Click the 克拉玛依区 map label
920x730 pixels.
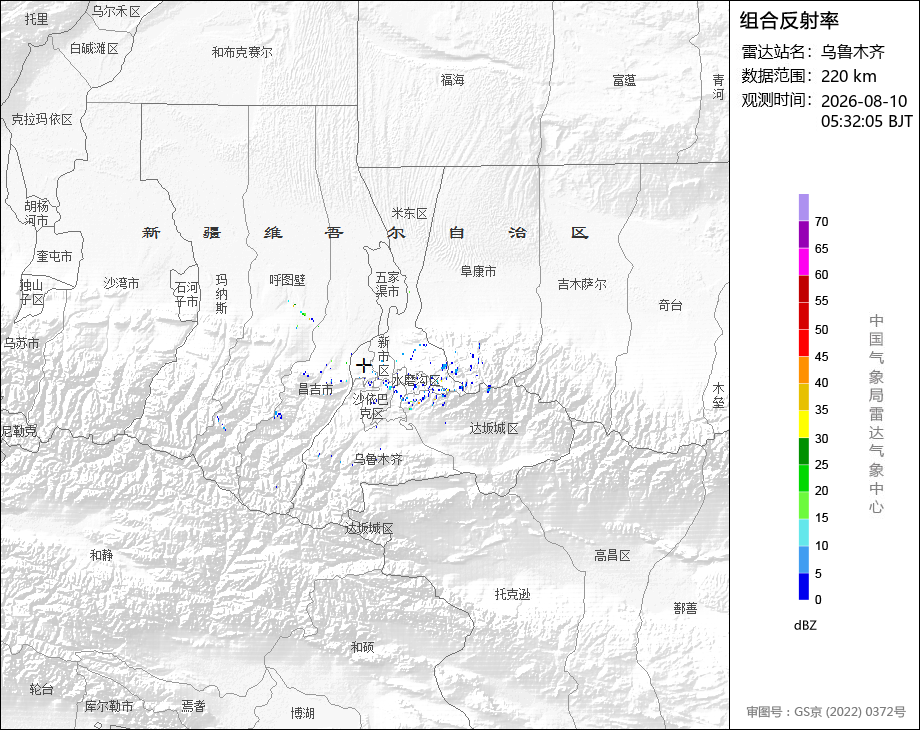click(x=42, y=120)
